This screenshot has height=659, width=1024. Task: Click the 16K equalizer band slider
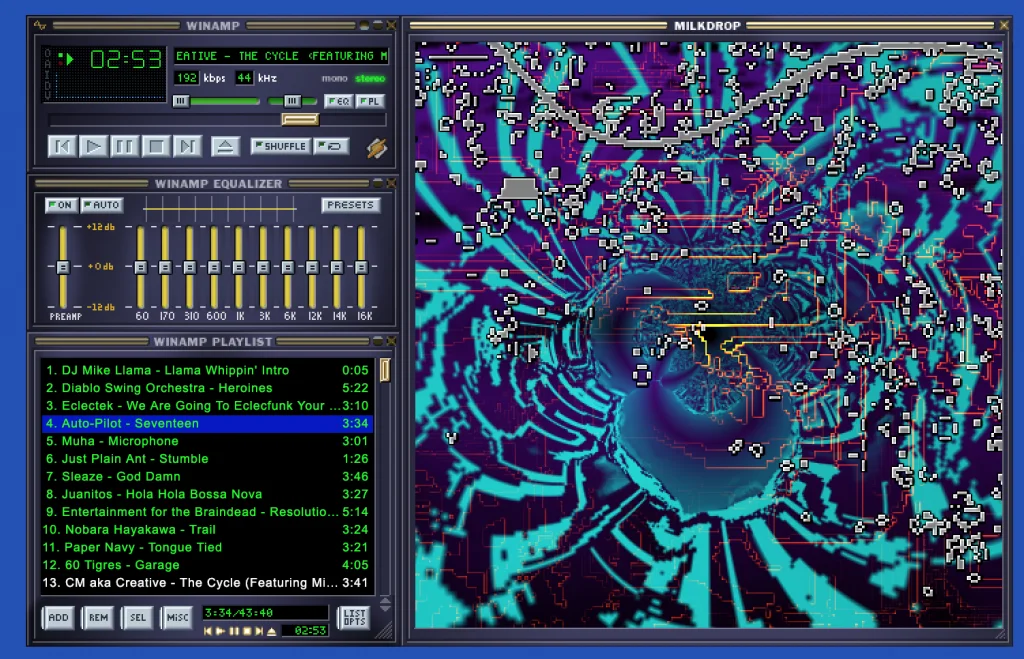click(361, 266)
